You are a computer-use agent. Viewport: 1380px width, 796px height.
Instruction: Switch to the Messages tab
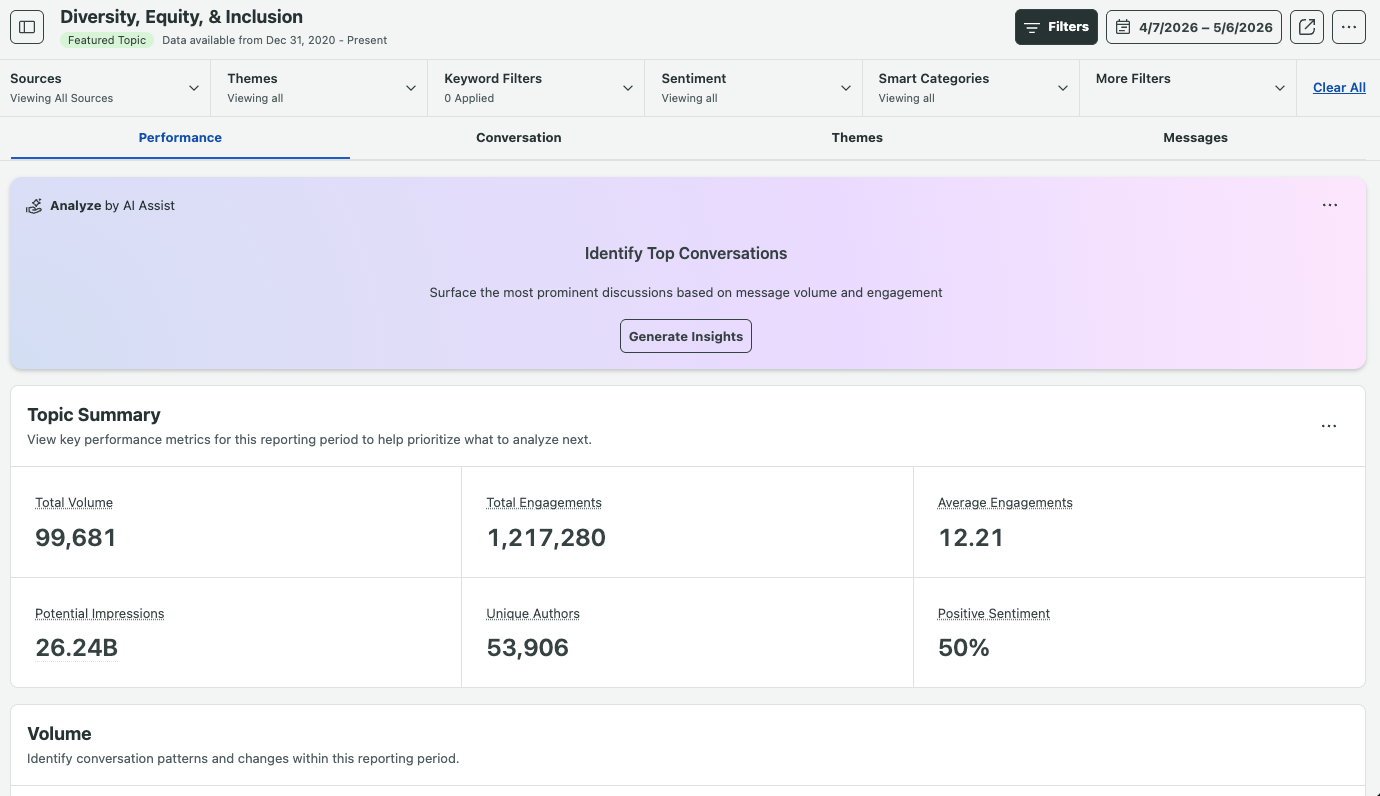click(1195, 138)
